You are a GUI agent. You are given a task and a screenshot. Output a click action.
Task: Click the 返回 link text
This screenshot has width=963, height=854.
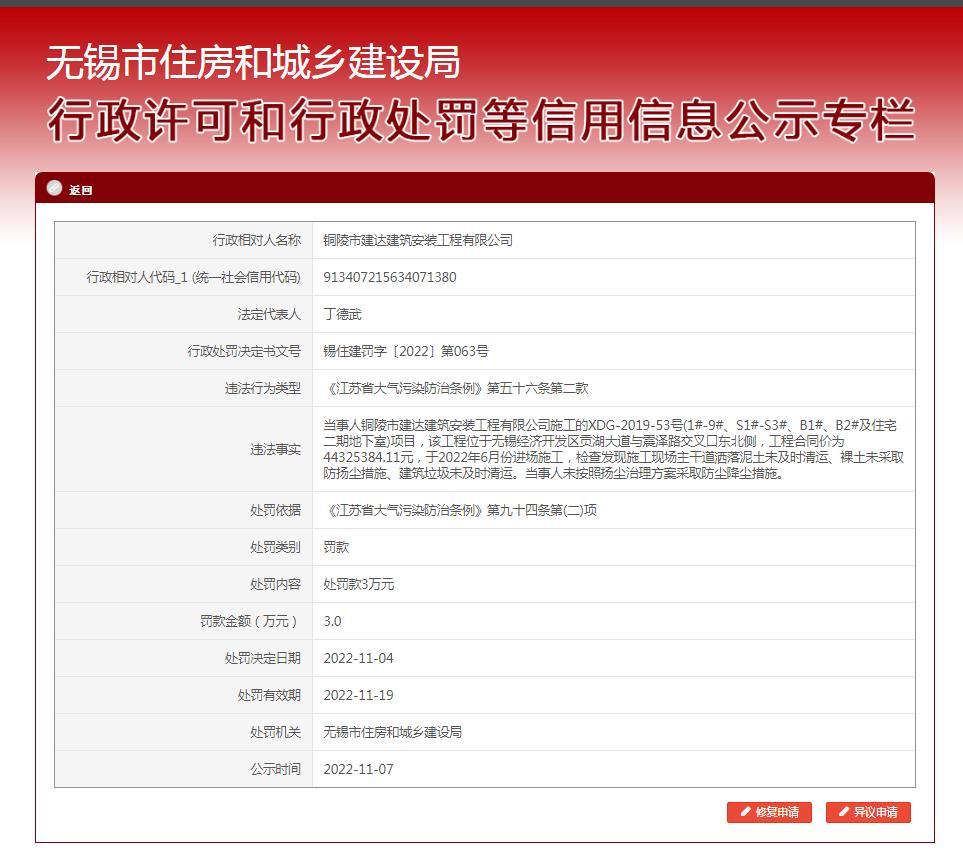[80, 190]
